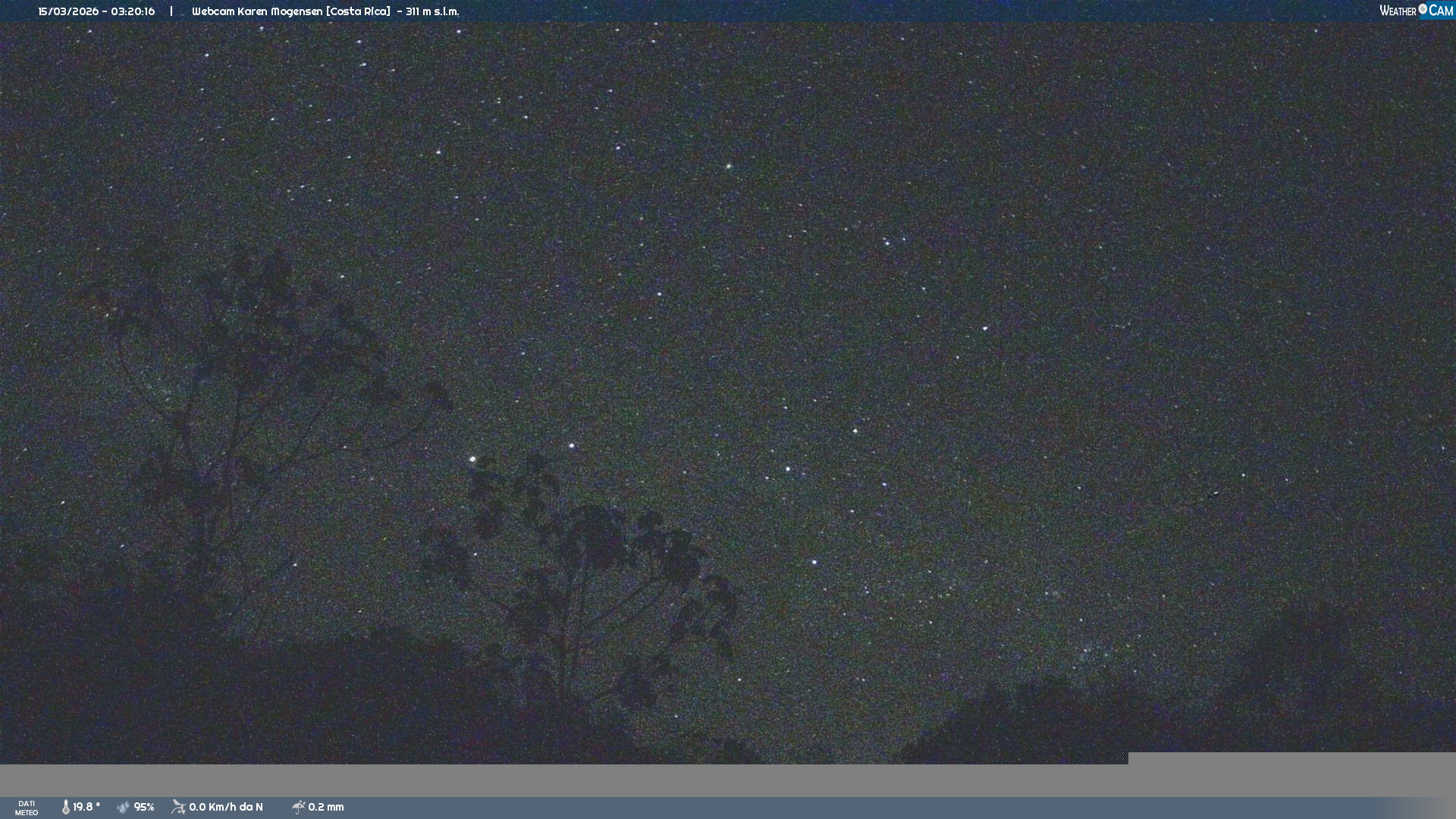
Task: Click the WeatherCam logo
Action: tap(1416, 11)
